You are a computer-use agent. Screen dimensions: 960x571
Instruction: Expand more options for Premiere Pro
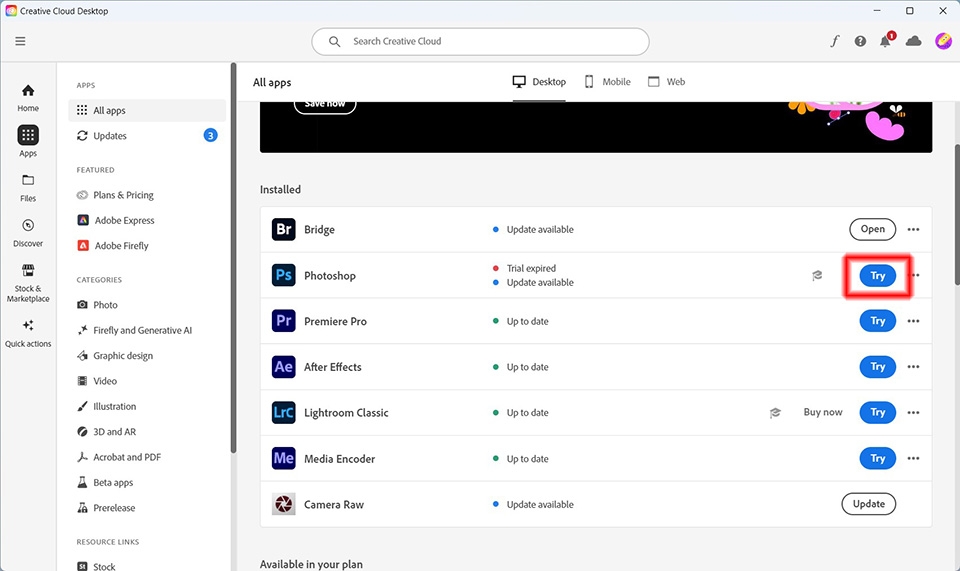click(x=913, y=321)
